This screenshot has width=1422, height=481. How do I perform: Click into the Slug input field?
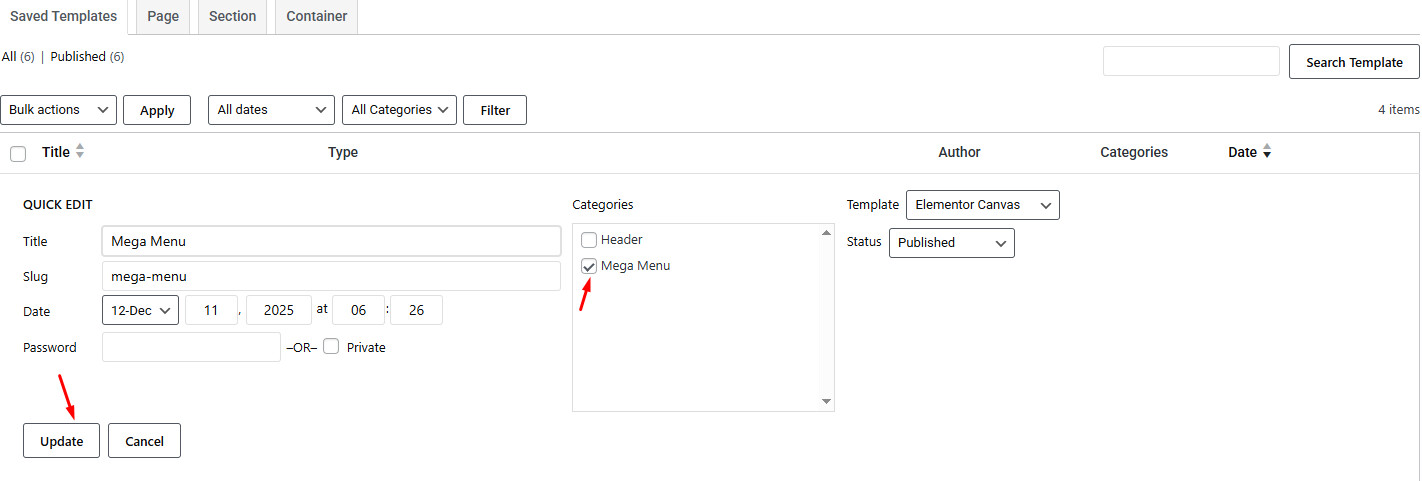(x=331, y=276)
